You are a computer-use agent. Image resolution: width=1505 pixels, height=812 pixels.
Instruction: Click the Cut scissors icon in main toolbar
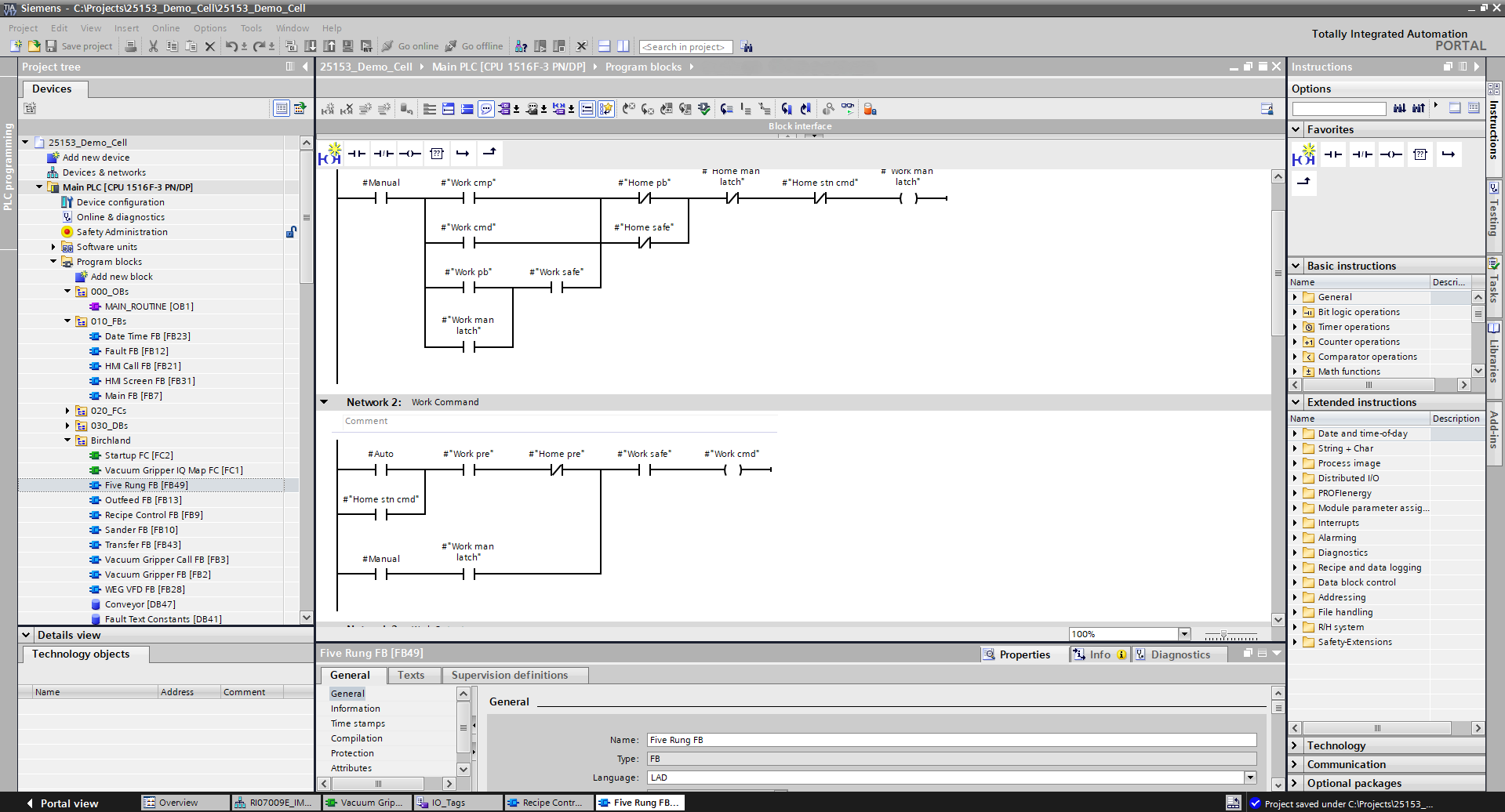click(x=154, y=46)
